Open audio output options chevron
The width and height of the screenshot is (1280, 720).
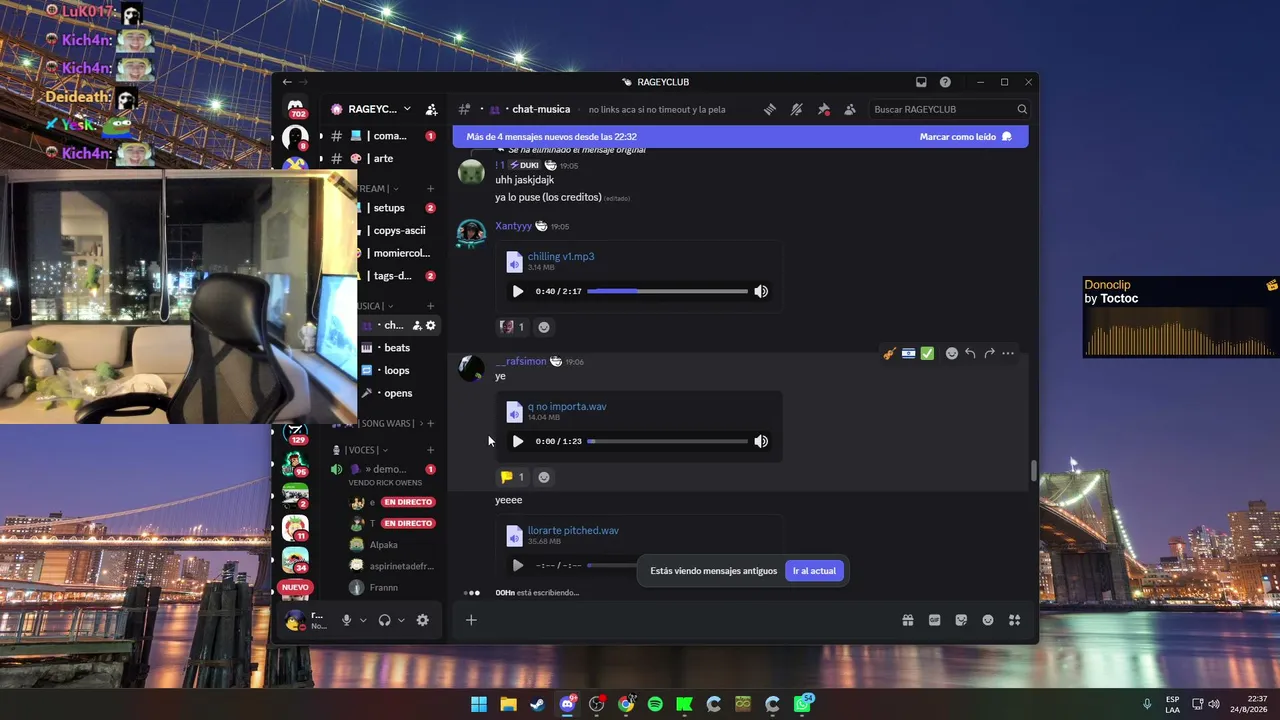coord(401,620)
